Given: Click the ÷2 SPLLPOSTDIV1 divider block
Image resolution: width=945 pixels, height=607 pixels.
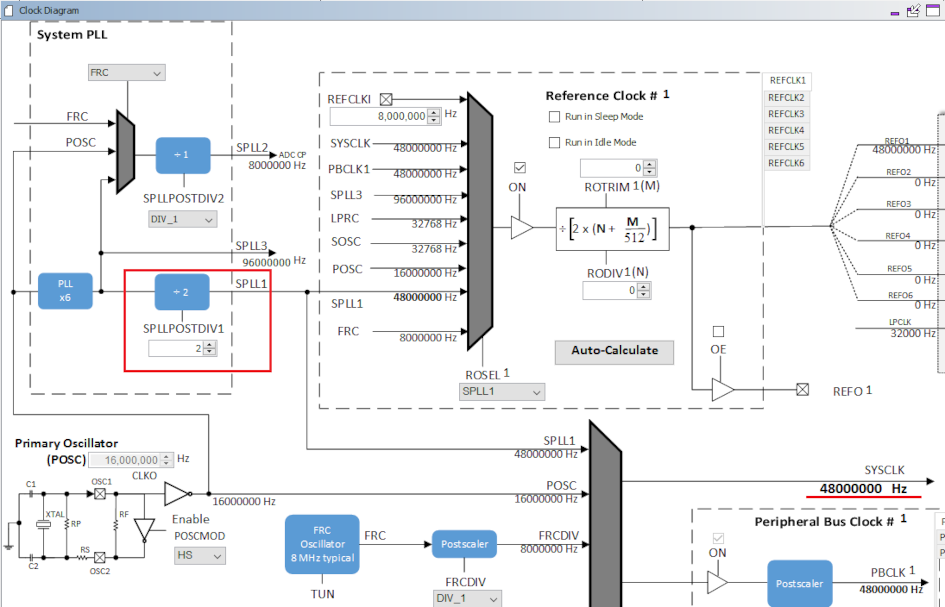Looking at the screenshot, I should click(182, 292).
